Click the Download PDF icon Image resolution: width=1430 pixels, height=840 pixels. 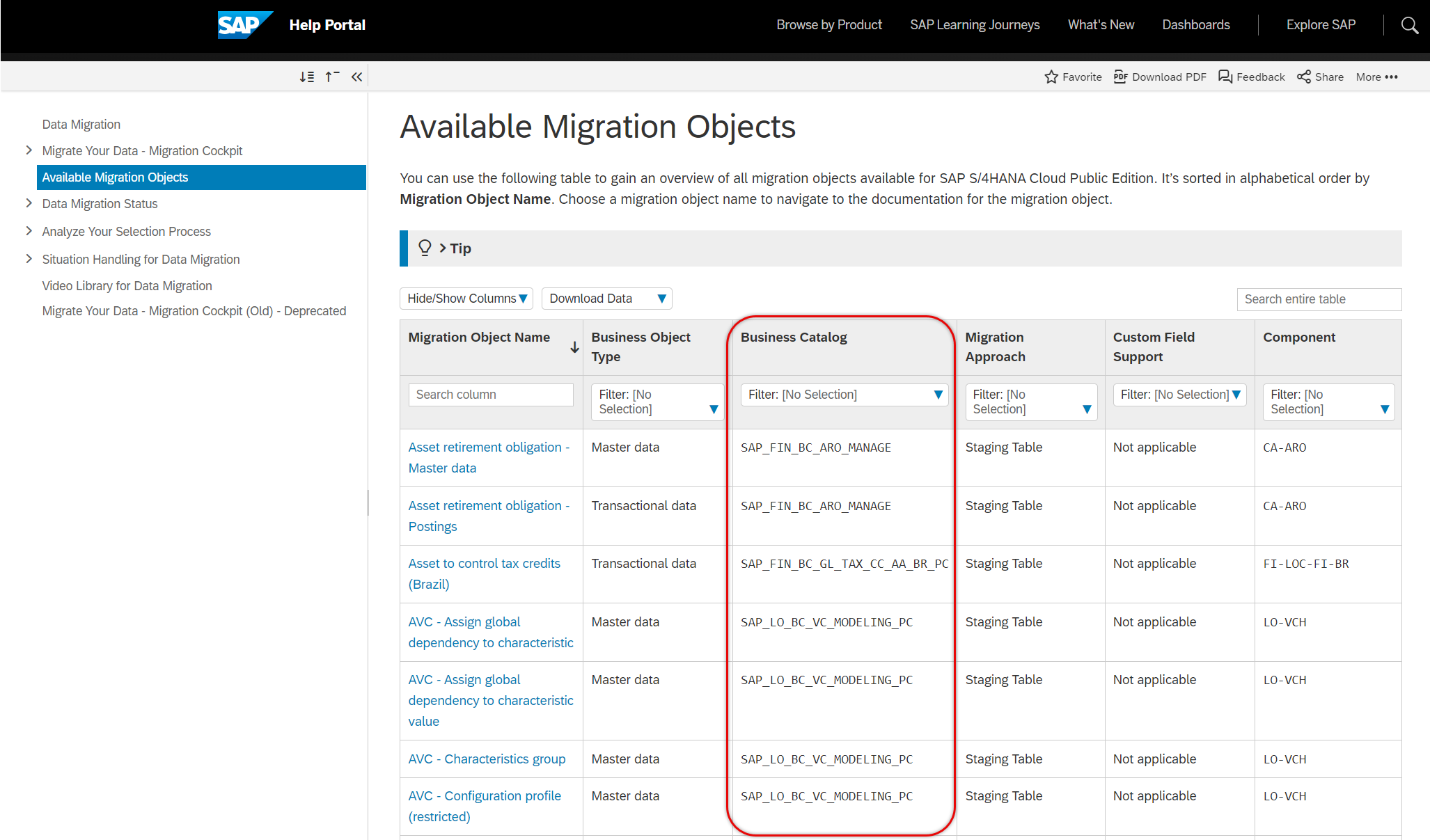coord(1121,77)
